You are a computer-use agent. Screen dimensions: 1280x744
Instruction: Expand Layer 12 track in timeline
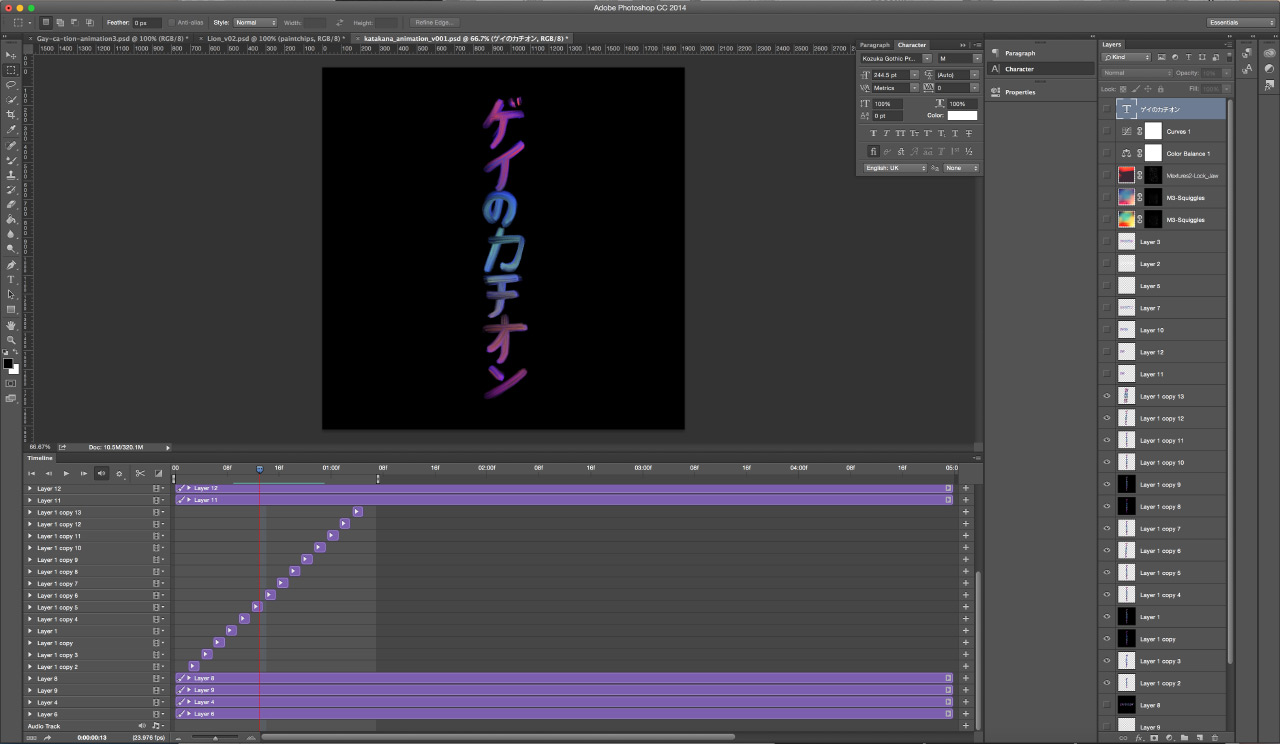30,489
